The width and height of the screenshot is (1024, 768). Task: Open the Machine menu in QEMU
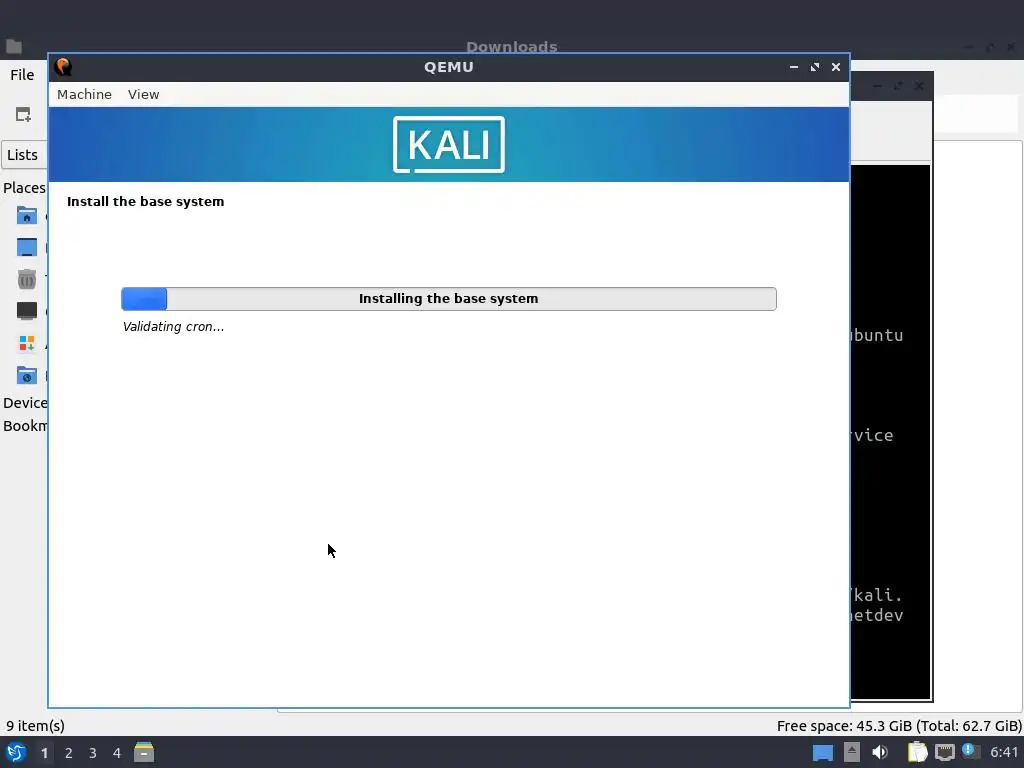84,94
